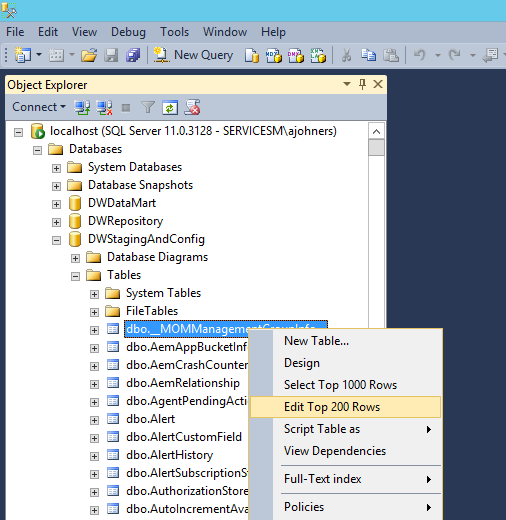
Task: Click the Redo arrow icon
Action: pos(455,55)
